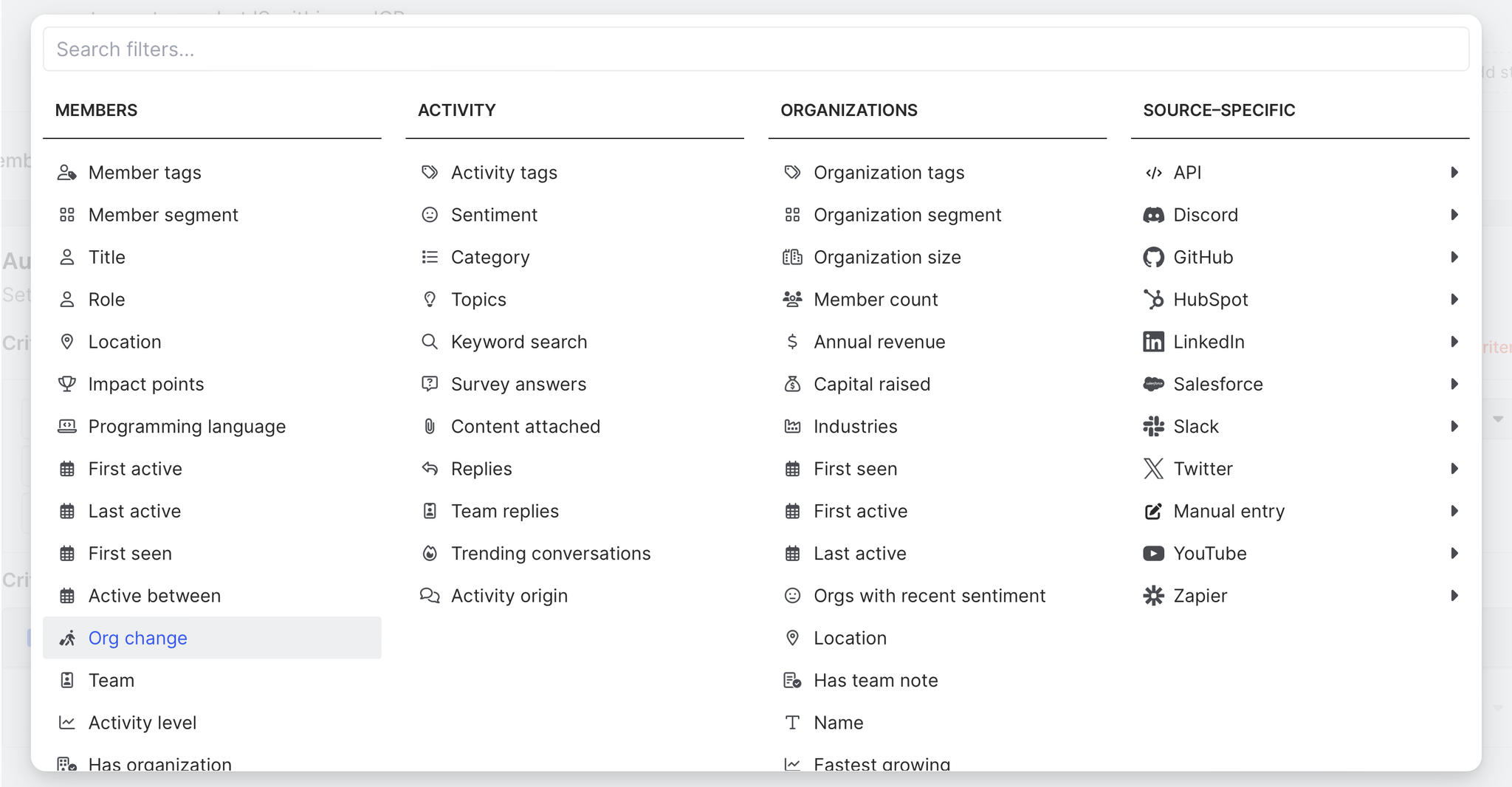Click the Slack logo icon
This screenshot has width=1512, height=787.
pos(1153,427)
